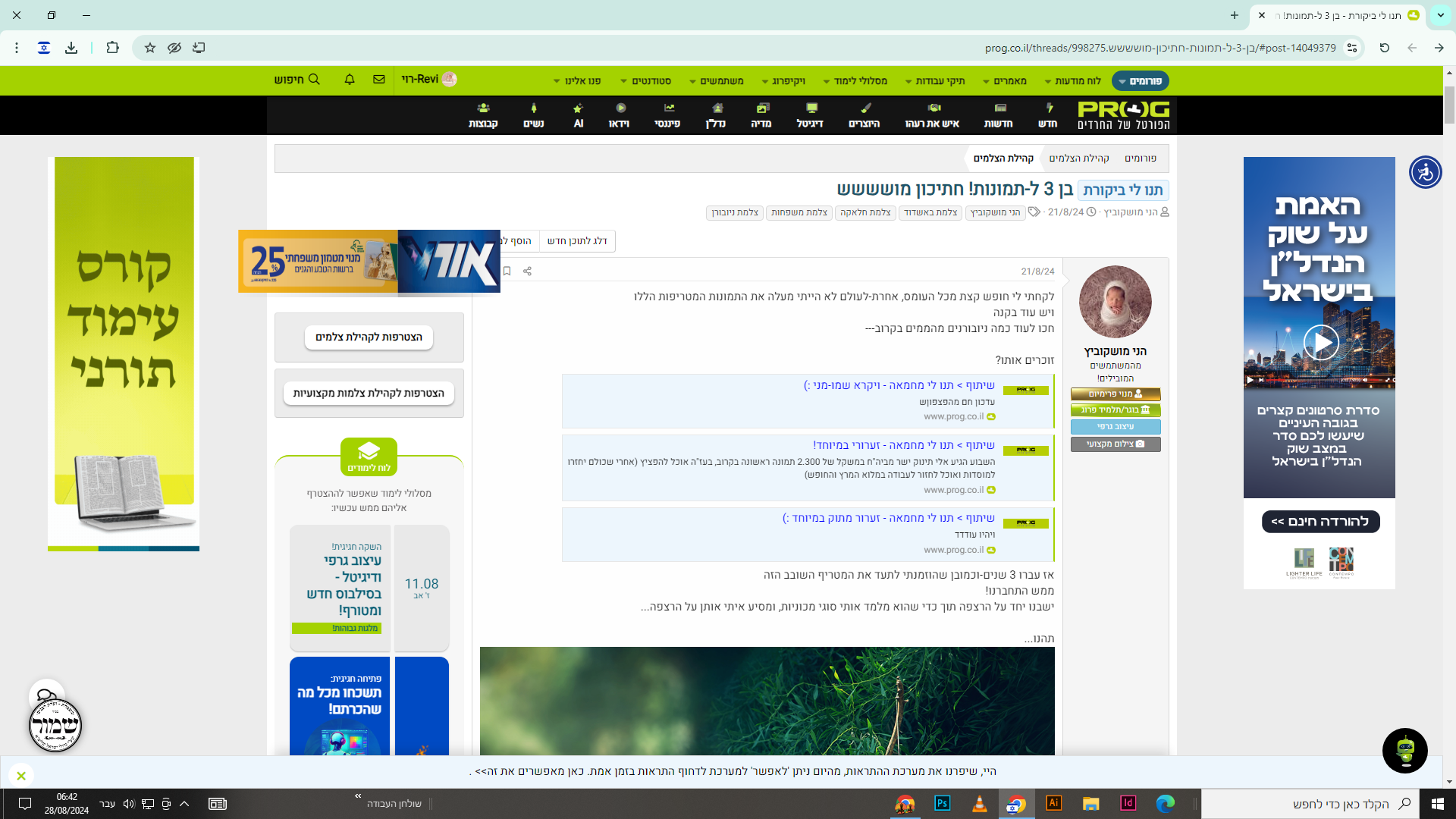
Task: Click the search magnifier icon
Action: (x=314, y=80)
